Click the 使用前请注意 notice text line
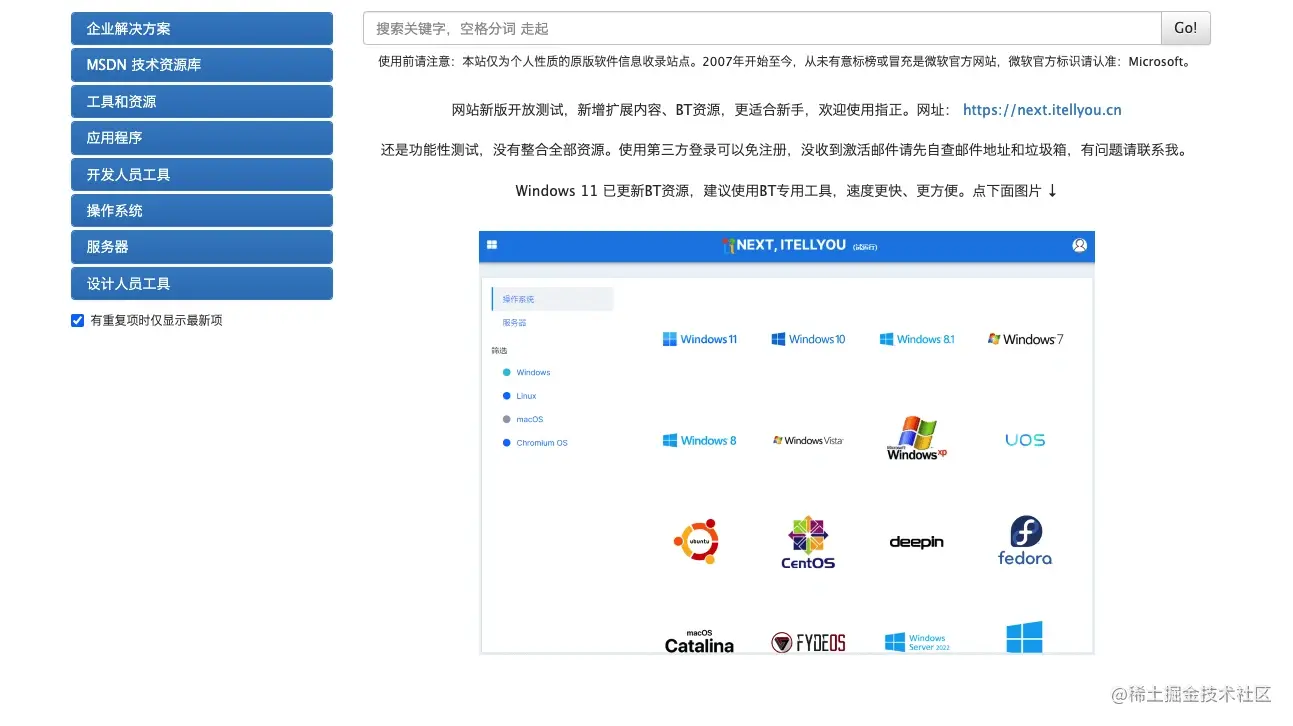This screenshot has width=1293, height=726. (785, 61)
